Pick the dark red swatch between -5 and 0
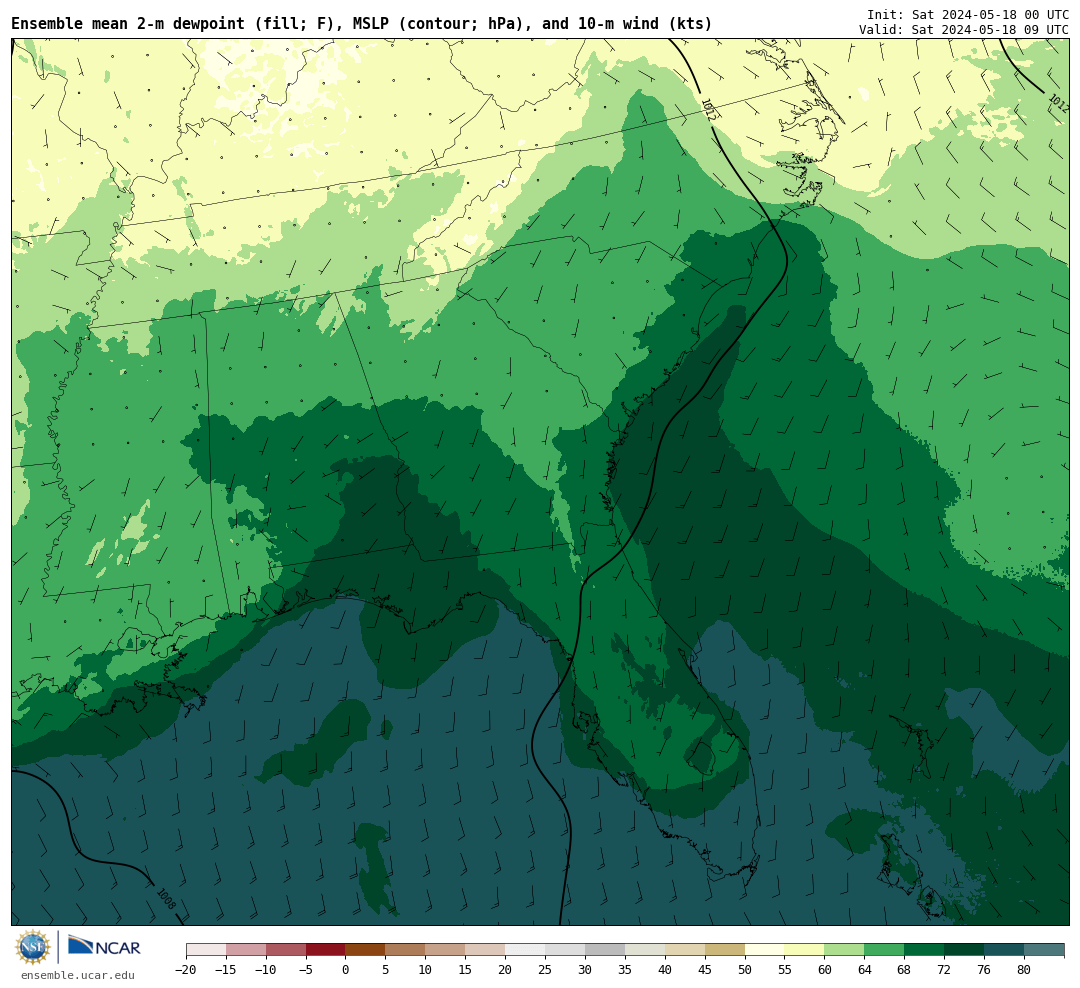The width and height of the screenshot is (1080, 988). click(326, 950)
